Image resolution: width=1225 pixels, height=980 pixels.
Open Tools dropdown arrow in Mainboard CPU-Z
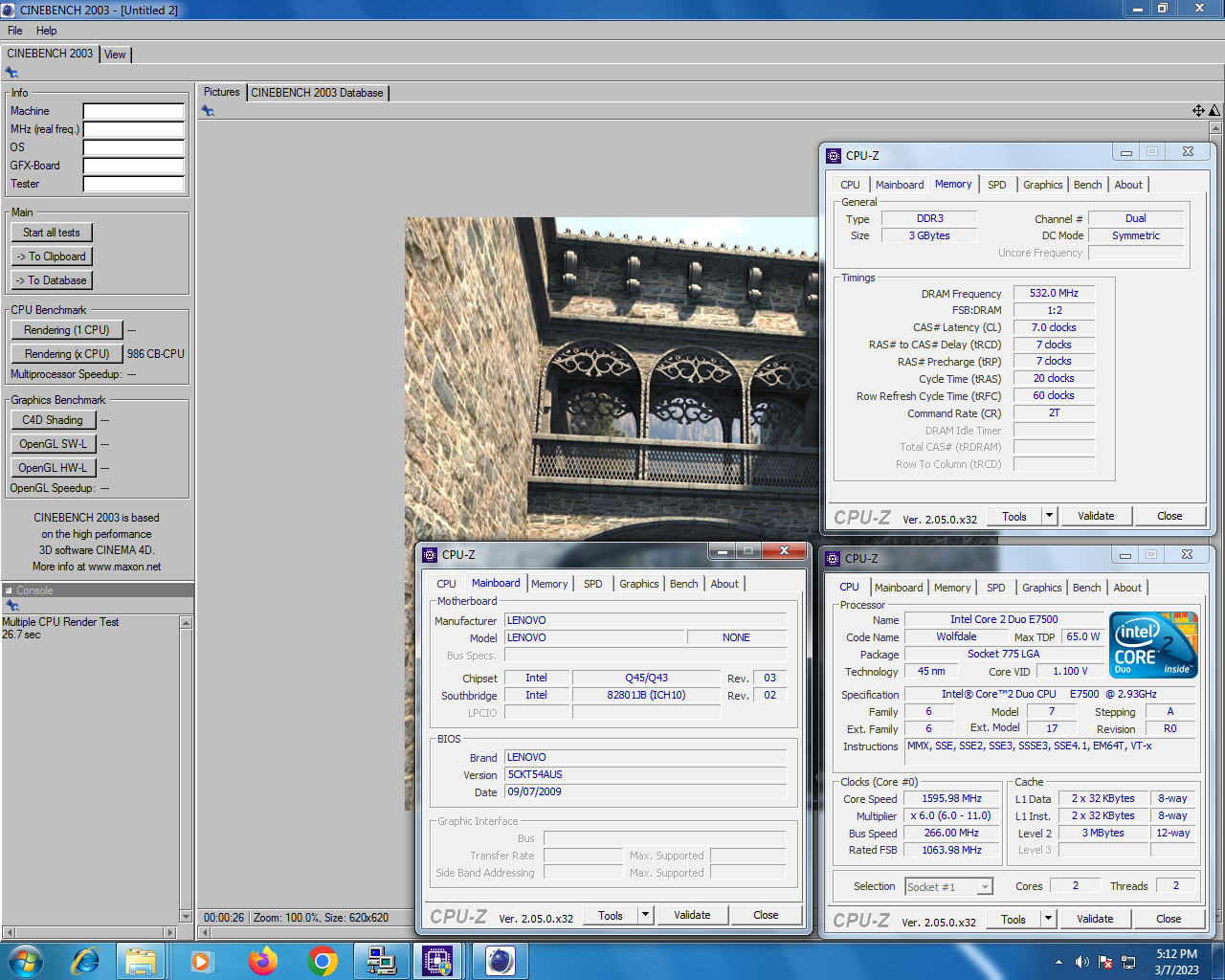pos(645,915)
